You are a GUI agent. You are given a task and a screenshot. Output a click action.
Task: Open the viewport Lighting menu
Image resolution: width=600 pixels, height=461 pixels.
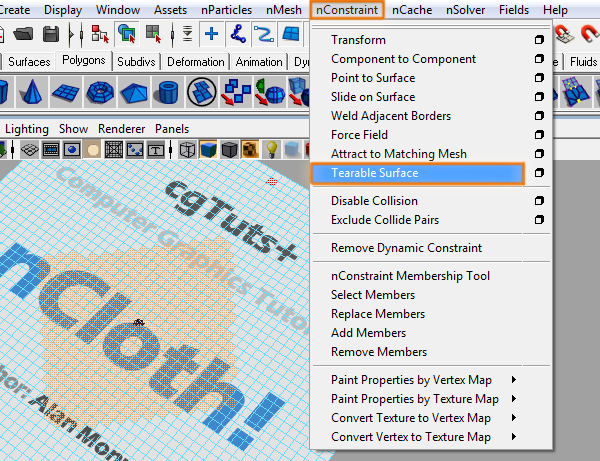[x=27, y=129]
